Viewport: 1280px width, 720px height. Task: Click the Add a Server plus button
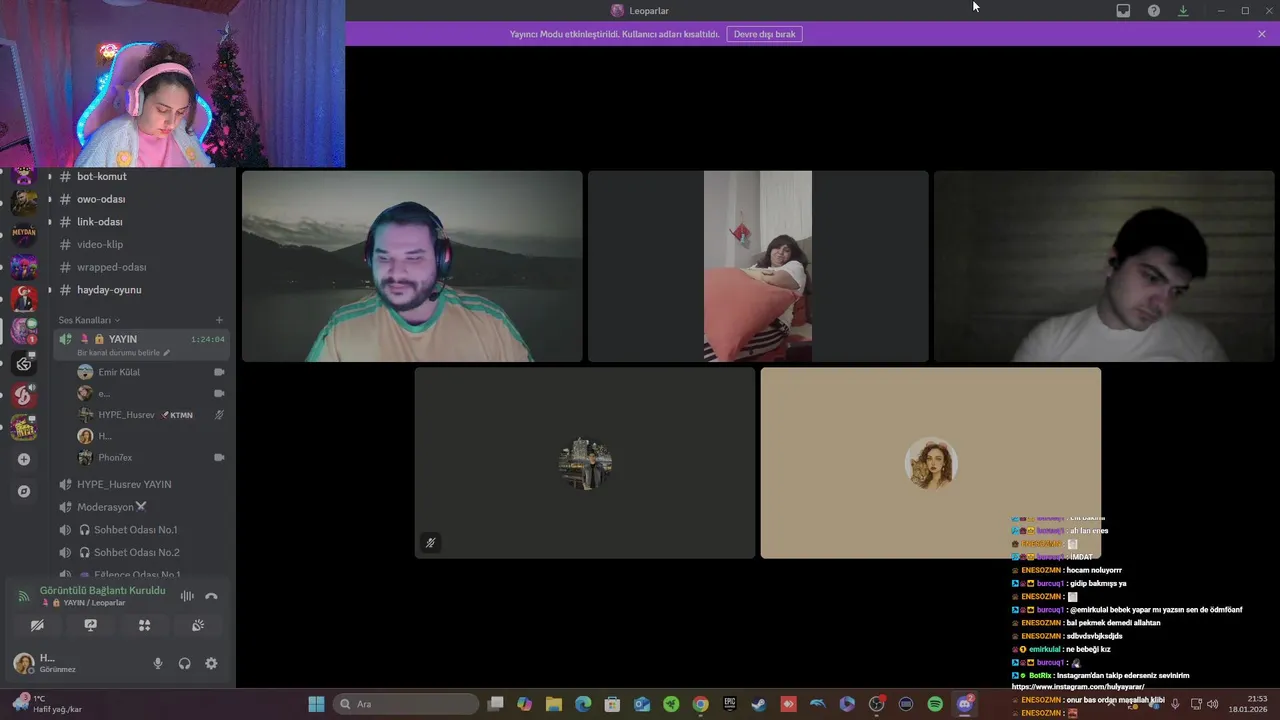point(24,459)
